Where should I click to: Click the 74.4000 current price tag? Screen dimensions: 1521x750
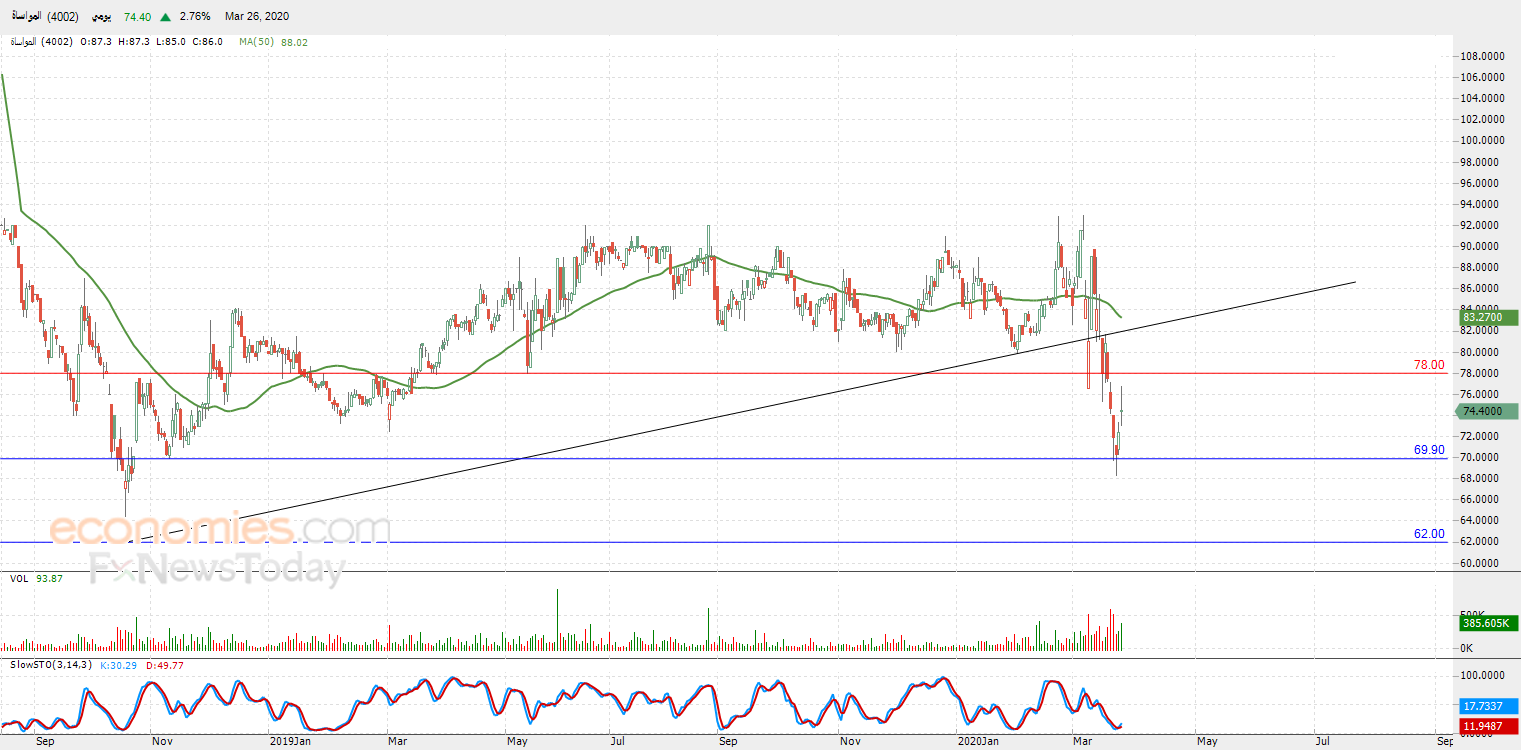(1489, 411)
